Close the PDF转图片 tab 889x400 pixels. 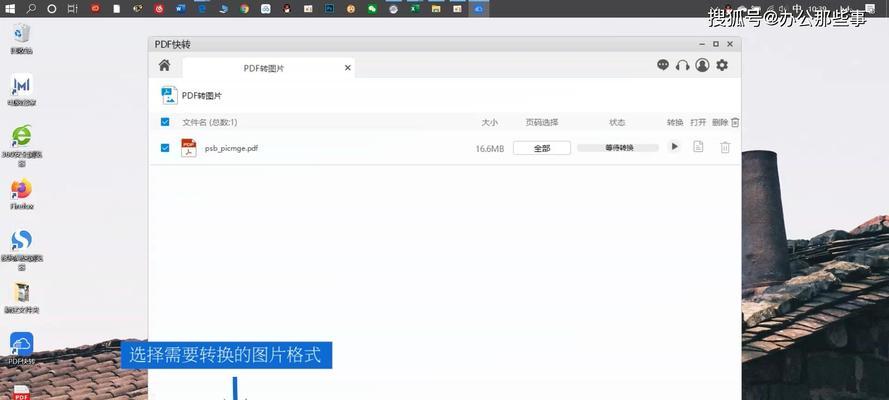pyautogui.click(x=348, y=68)
